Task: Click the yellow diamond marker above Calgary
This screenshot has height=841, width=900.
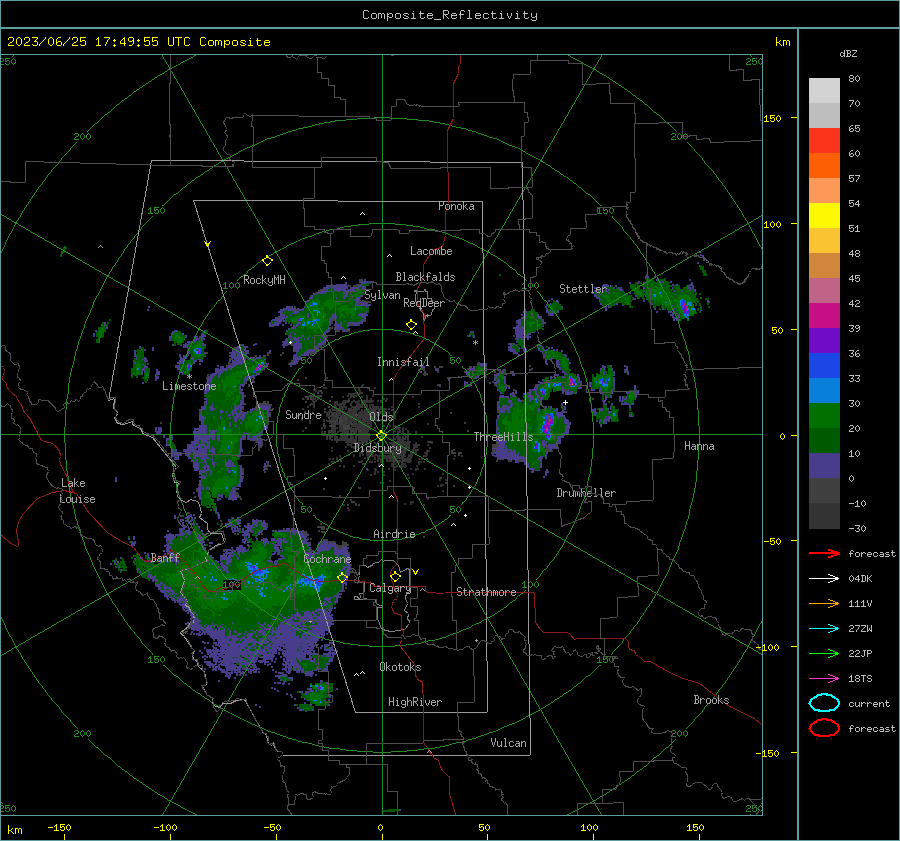Action: coord(395,576)
